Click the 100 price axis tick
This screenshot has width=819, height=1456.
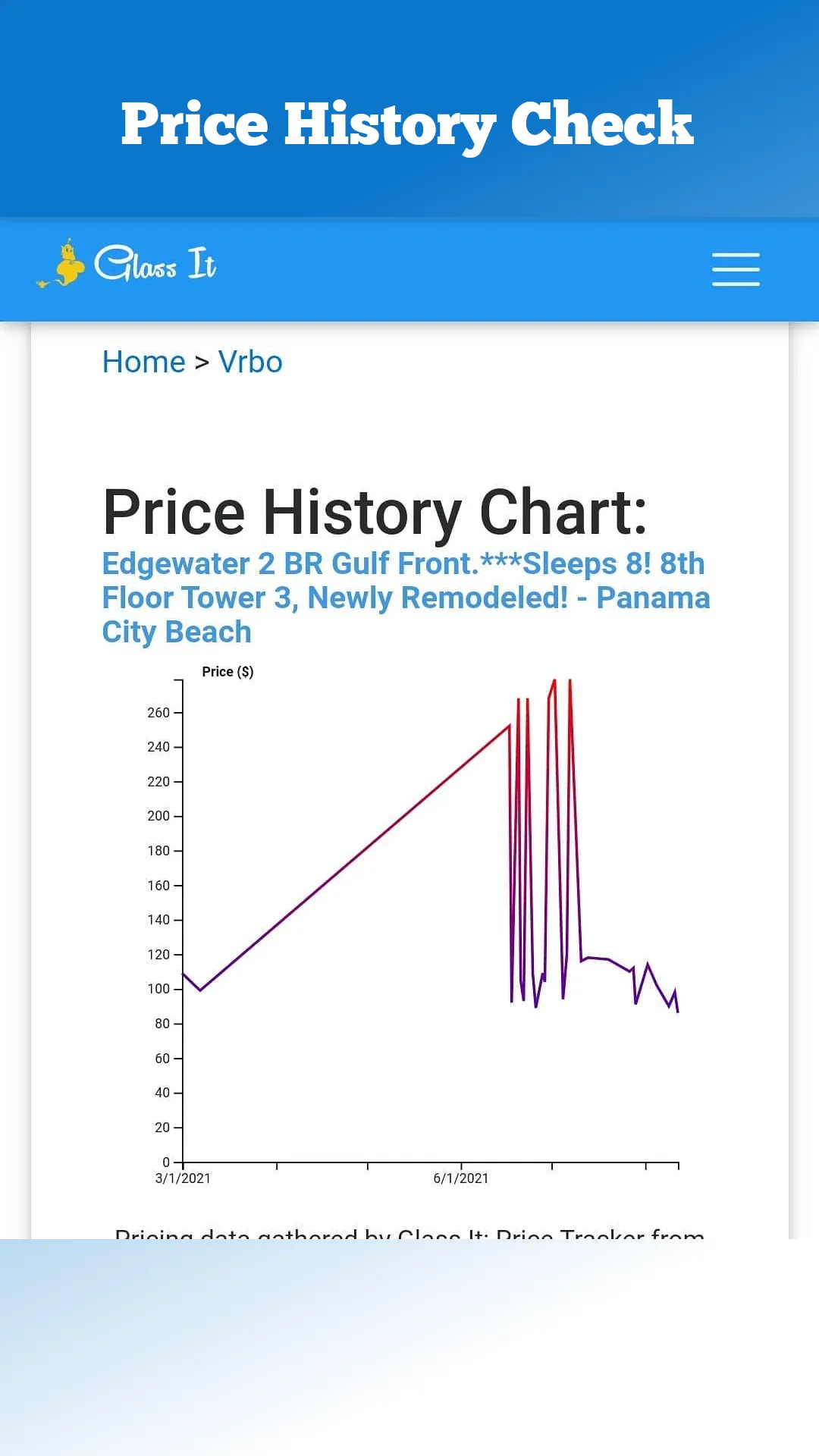tap(158, 989)
